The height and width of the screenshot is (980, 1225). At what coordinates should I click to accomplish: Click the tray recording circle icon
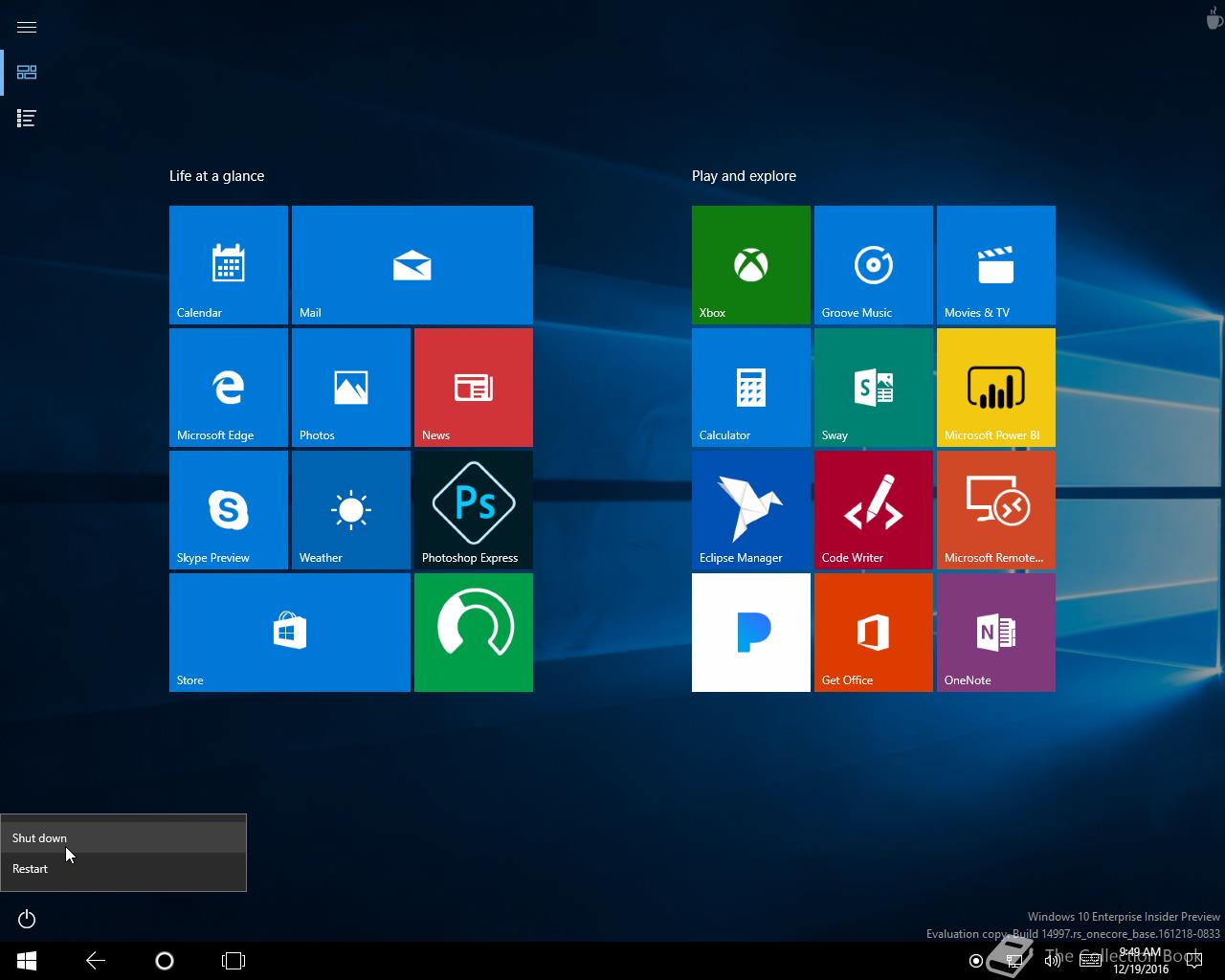[x=976, y=961]
